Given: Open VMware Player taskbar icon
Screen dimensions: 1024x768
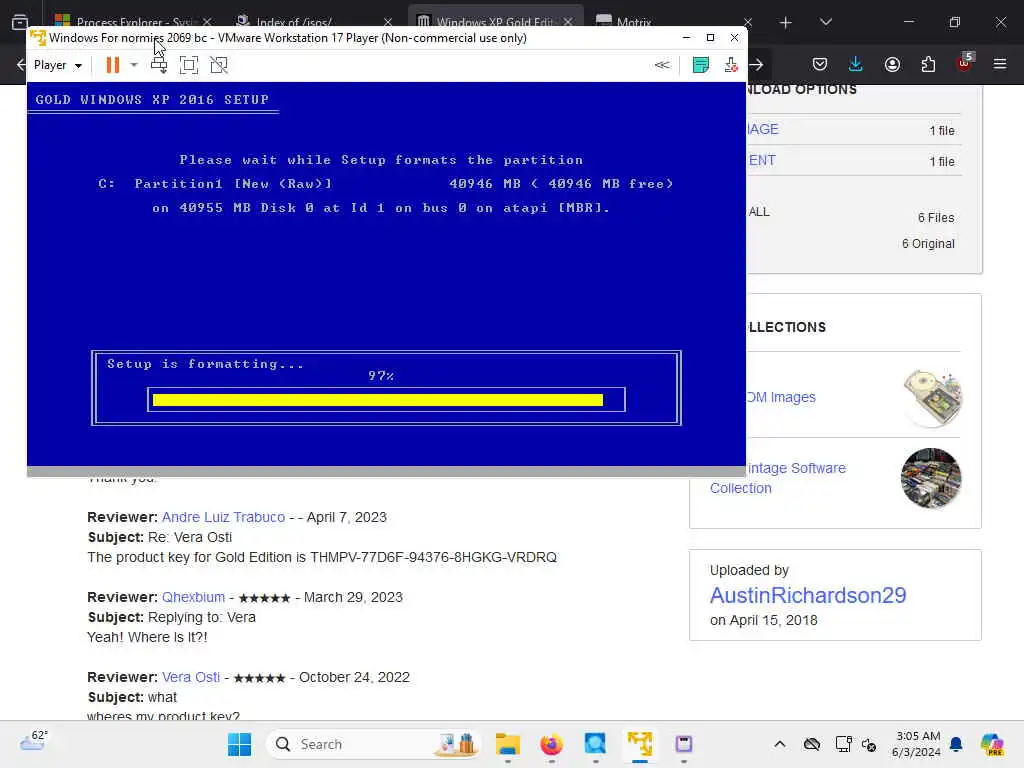Looking at the screenshot, I should [640, 744].
